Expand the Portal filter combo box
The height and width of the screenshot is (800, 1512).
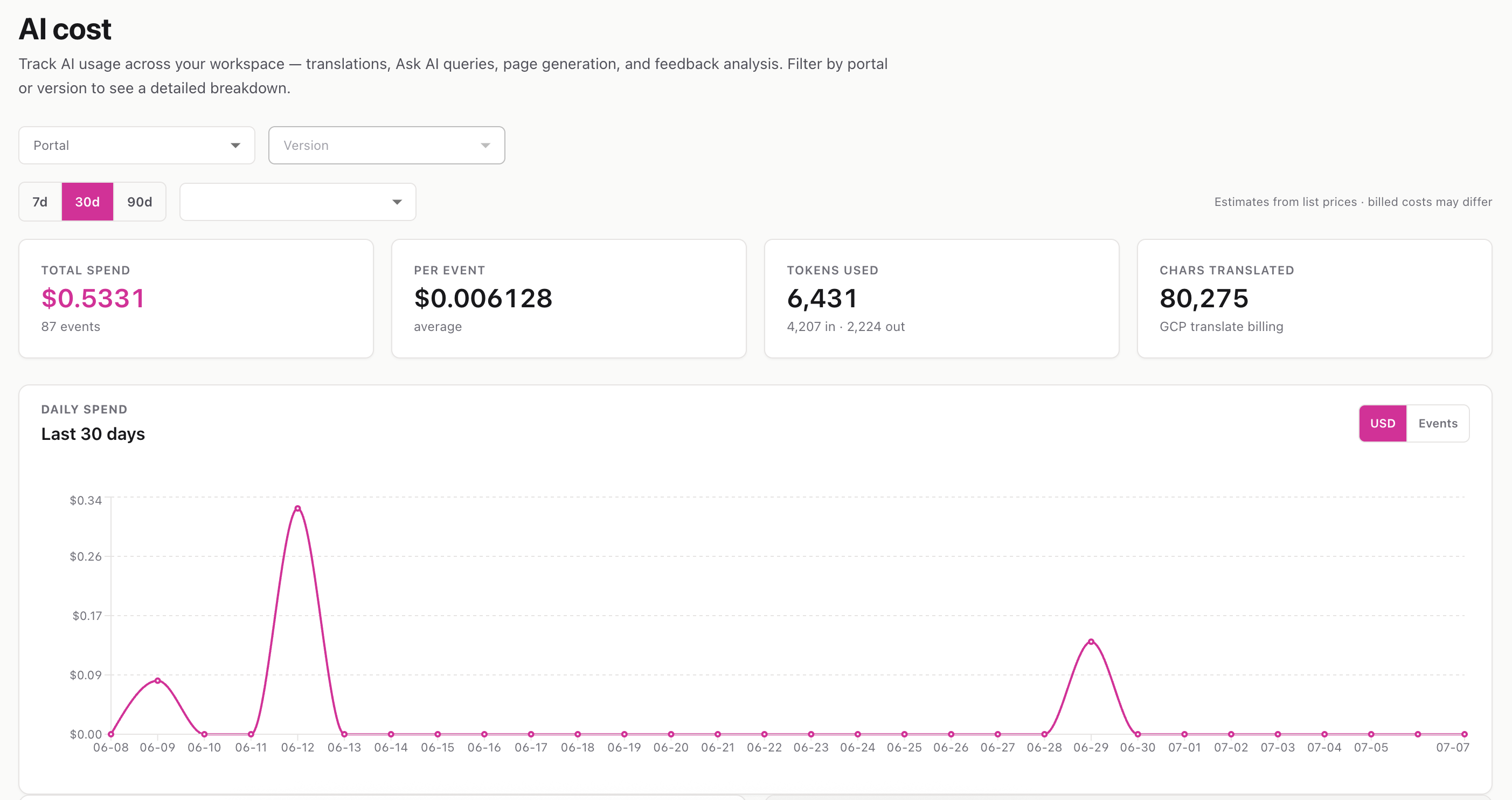click(137, 146)
